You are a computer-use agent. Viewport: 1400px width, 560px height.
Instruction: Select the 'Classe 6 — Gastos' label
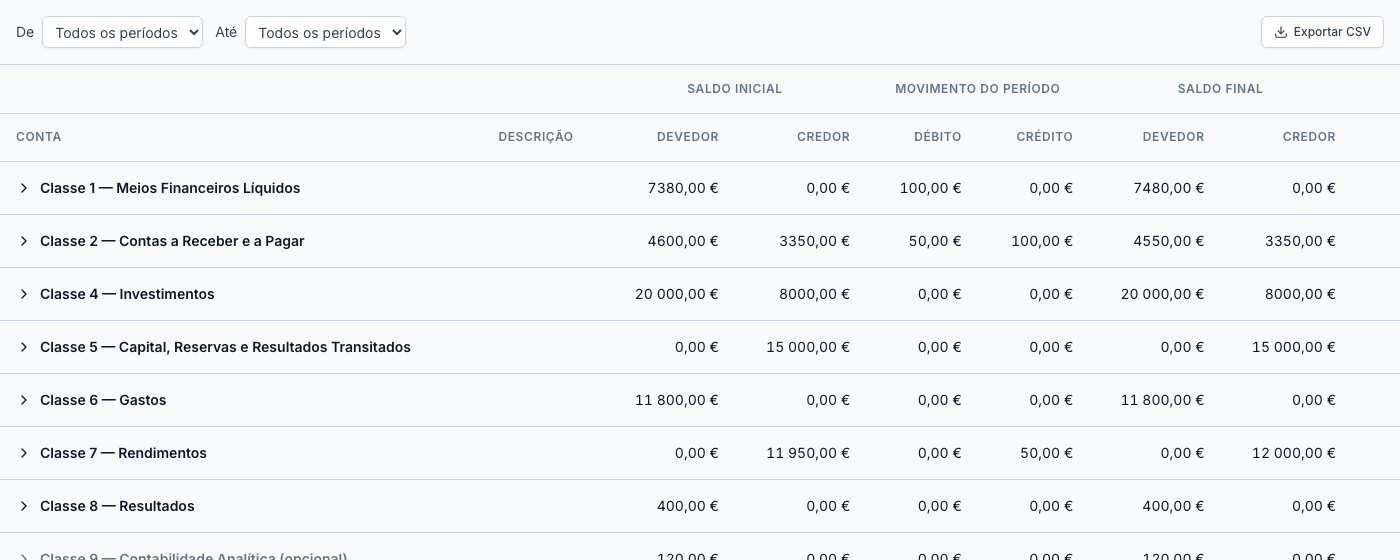coord(103,400)
